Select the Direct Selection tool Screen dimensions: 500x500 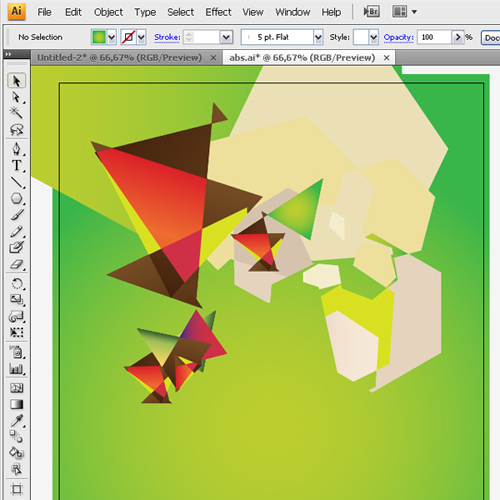tap(16, 97)
